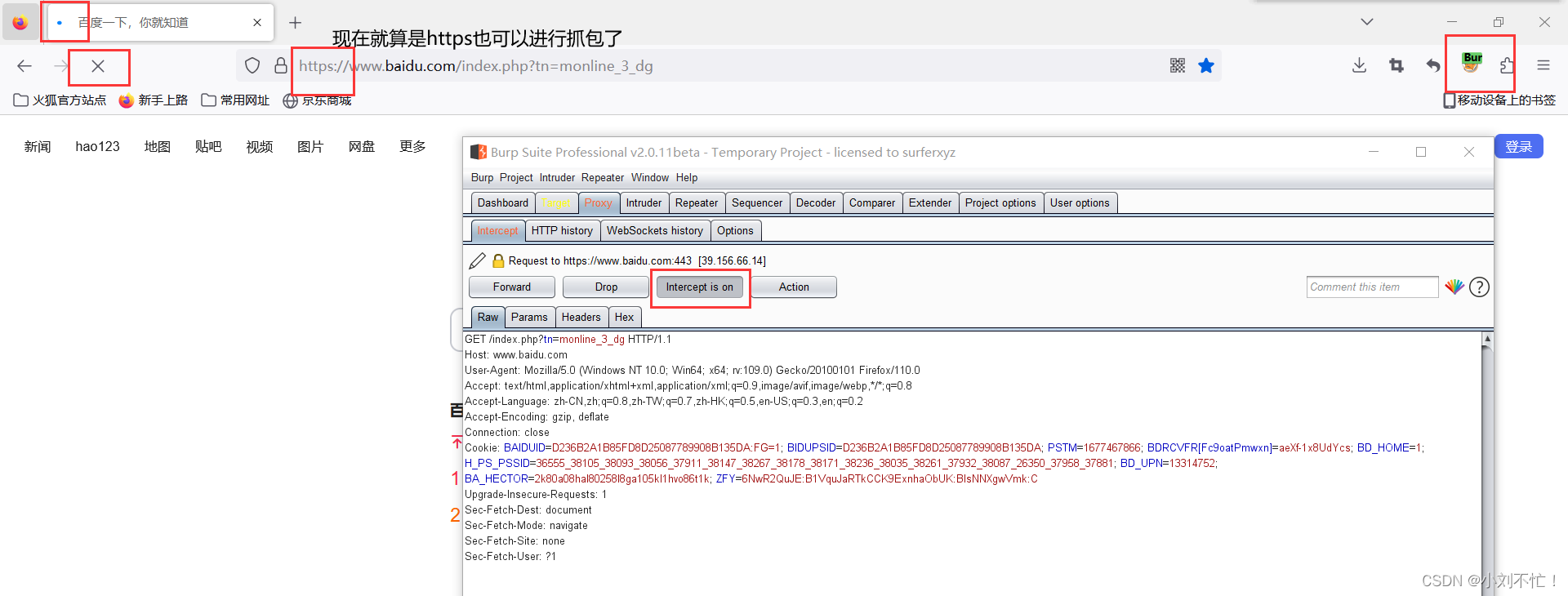Expand Baidu 更多 menu
Image resolution: width=1568 pixels, height=596 pixels.
412,146
